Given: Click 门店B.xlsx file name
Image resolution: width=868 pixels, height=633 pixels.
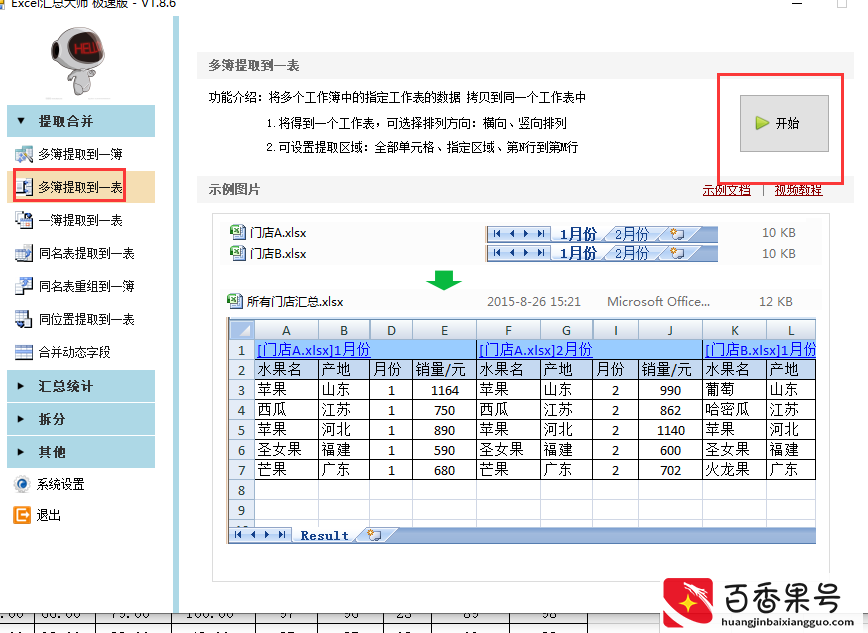Looking at the screenshot, I should coord(278,254).
